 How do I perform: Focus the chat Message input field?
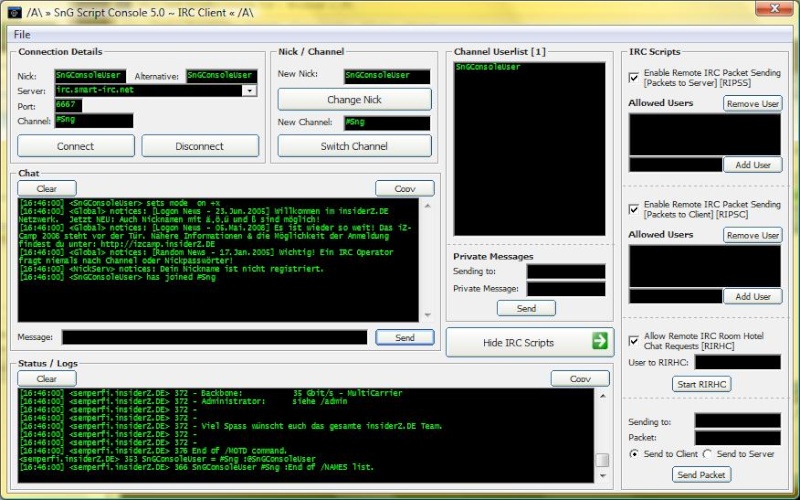pos(215,337)
